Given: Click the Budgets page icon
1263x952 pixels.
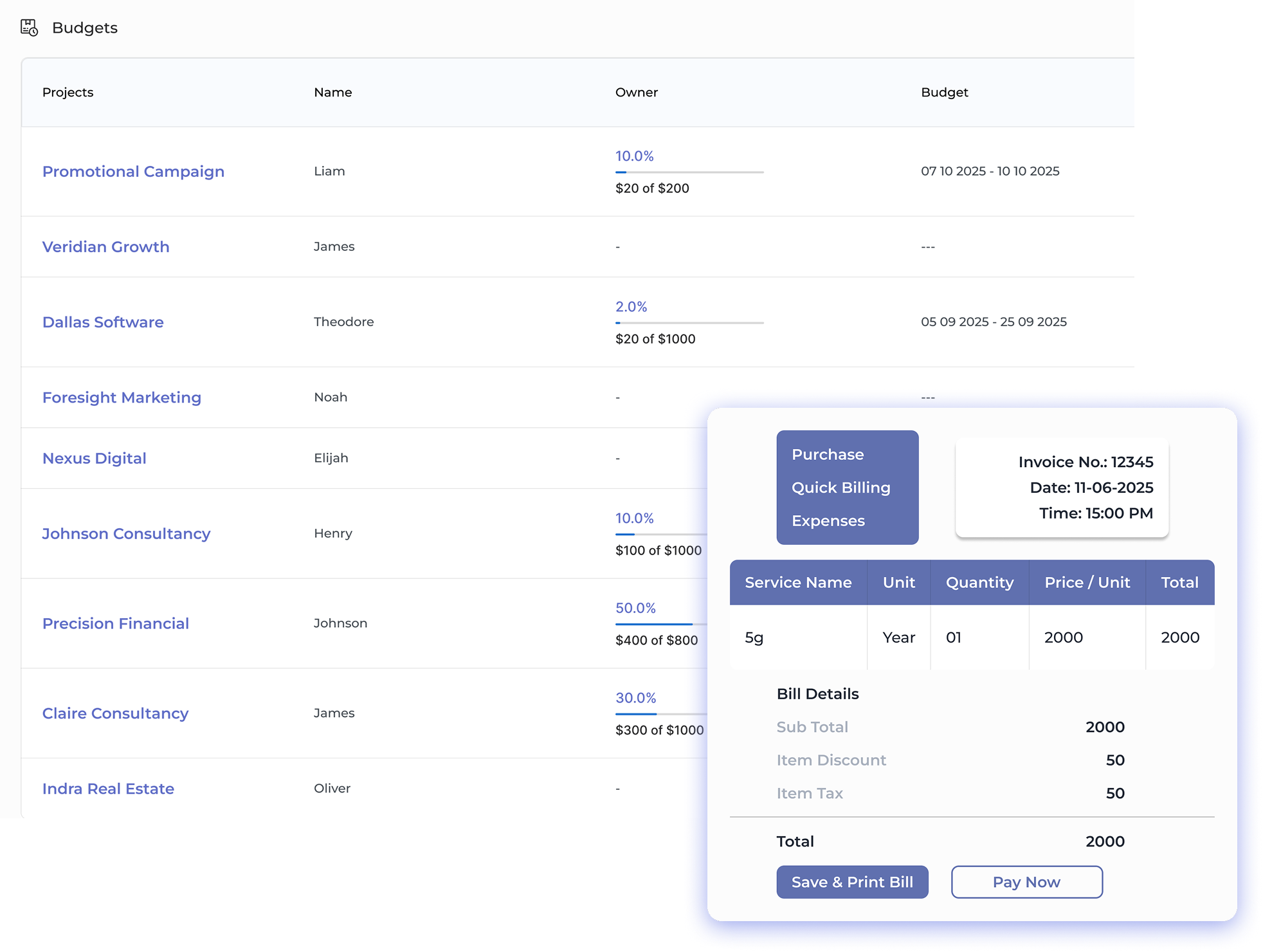Looking at the screenshot, I should [x=29, y=28].
